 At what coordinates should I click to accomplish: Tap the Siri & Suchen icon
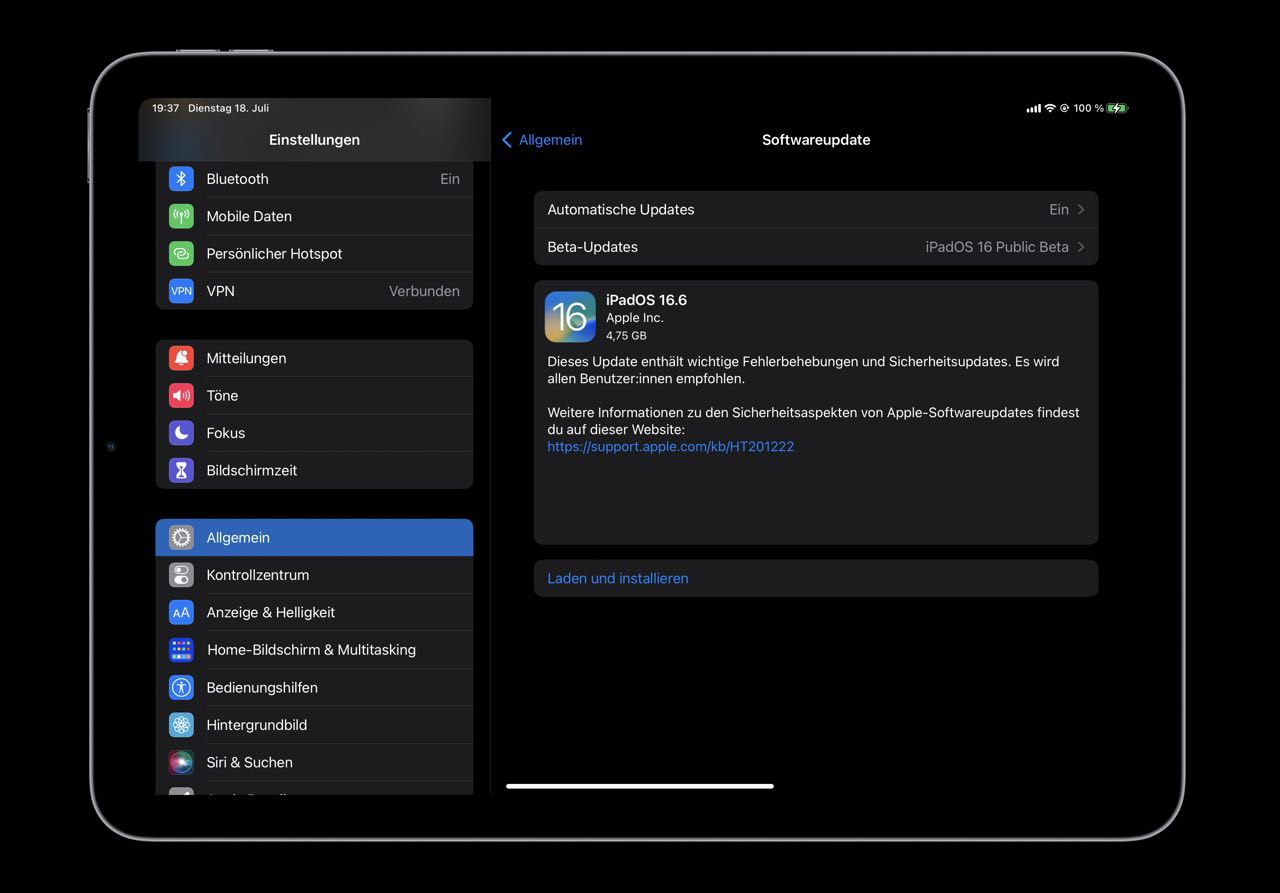pyautogui.click(x=181, y=762)
